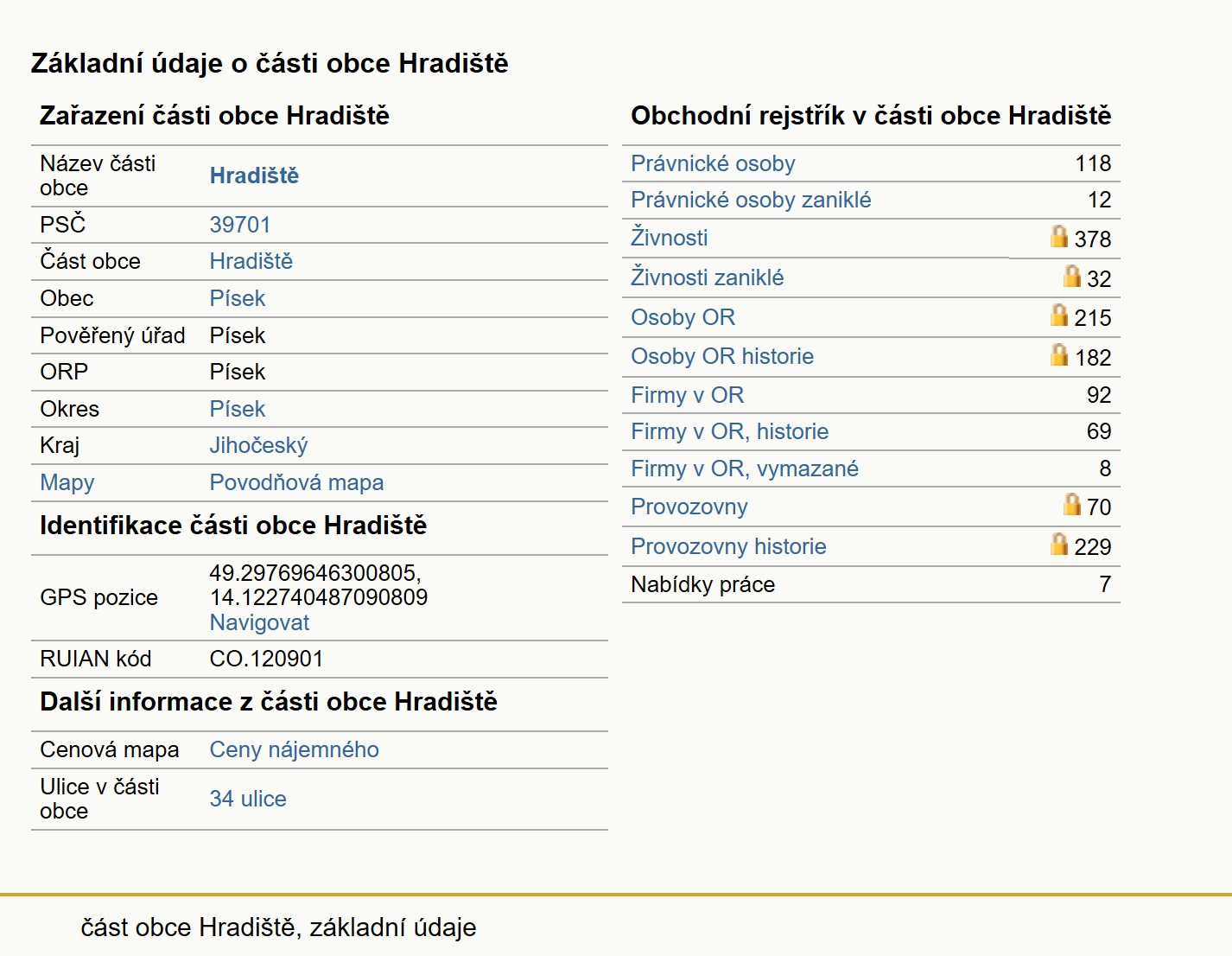Screen dimensions: 1232x956
Task: Open the Povodňová mapa link
Action: tap(296, 482)
